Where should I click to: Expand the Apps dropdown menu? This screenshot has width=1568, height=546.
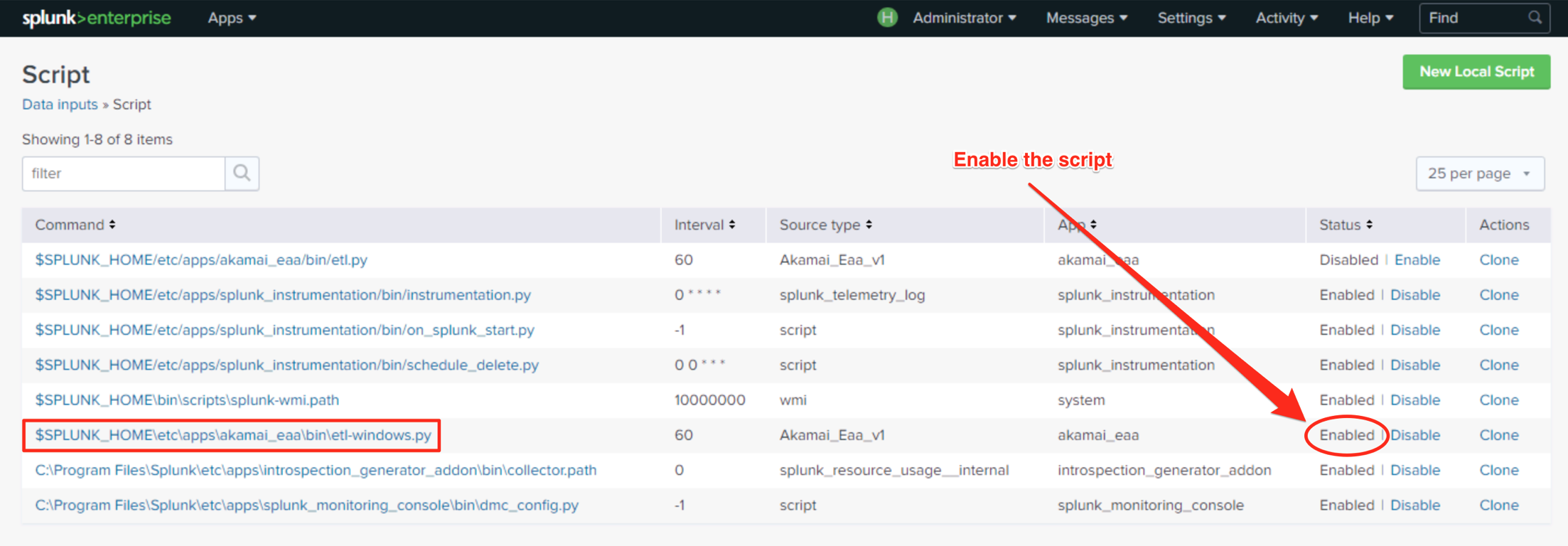pos(232,18)
